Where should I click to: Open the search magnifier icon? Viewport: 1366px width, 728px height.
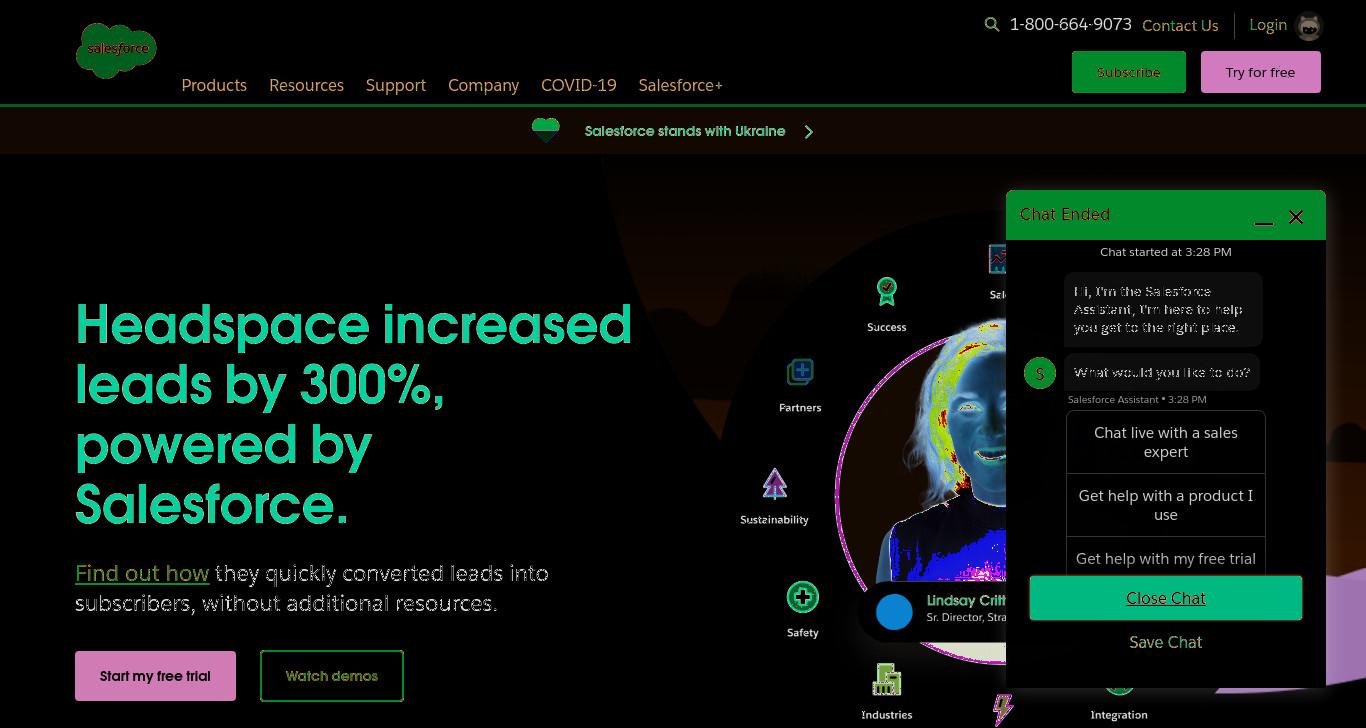(x=992, y=25)
